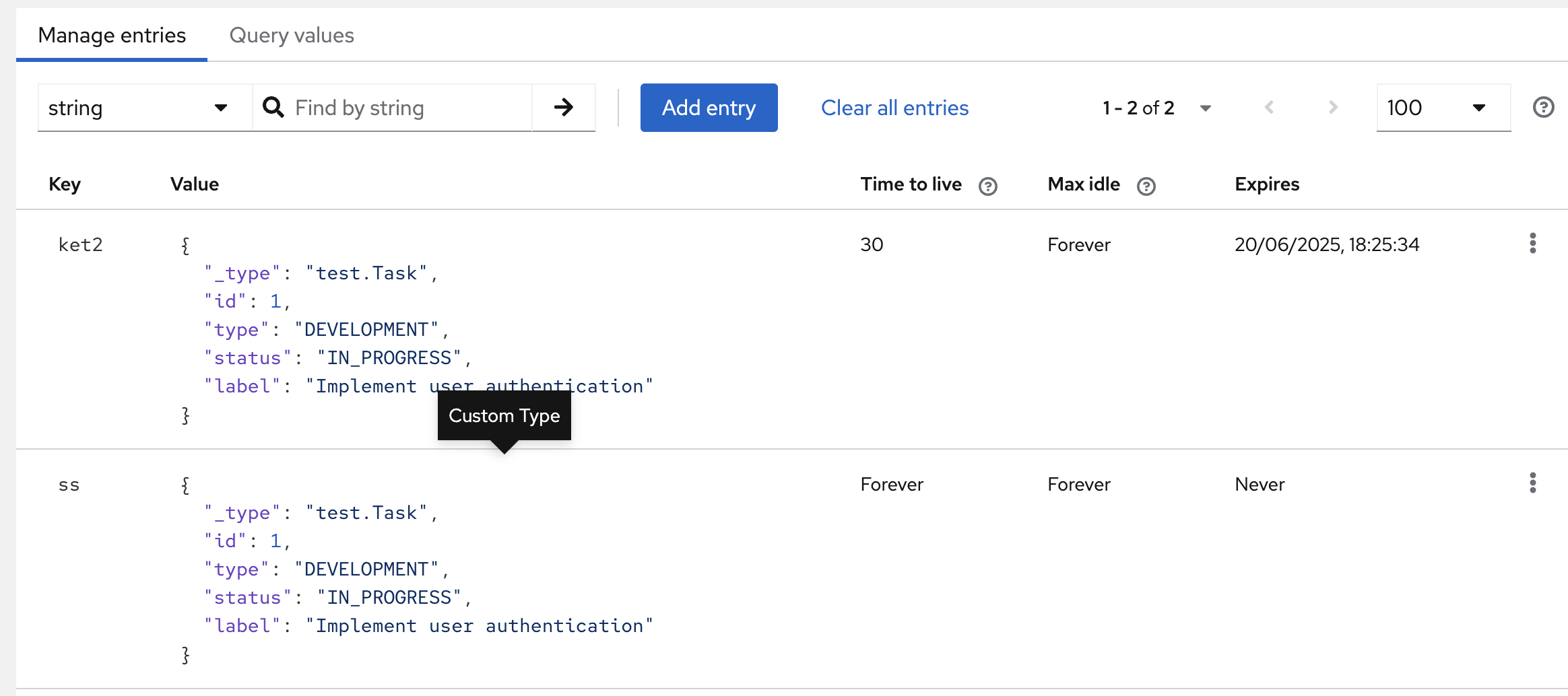1568x696 pixels.
Task: Open the 100 per page dropdown
Action: [x=1443, y=108]
